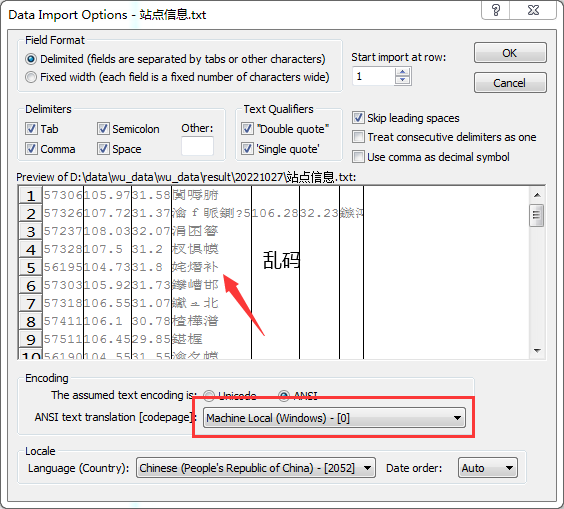Uncheck the Tab delimiter checkbox
Image resolution: width=564 pixels, height=509 pixels.
(31, 128)
